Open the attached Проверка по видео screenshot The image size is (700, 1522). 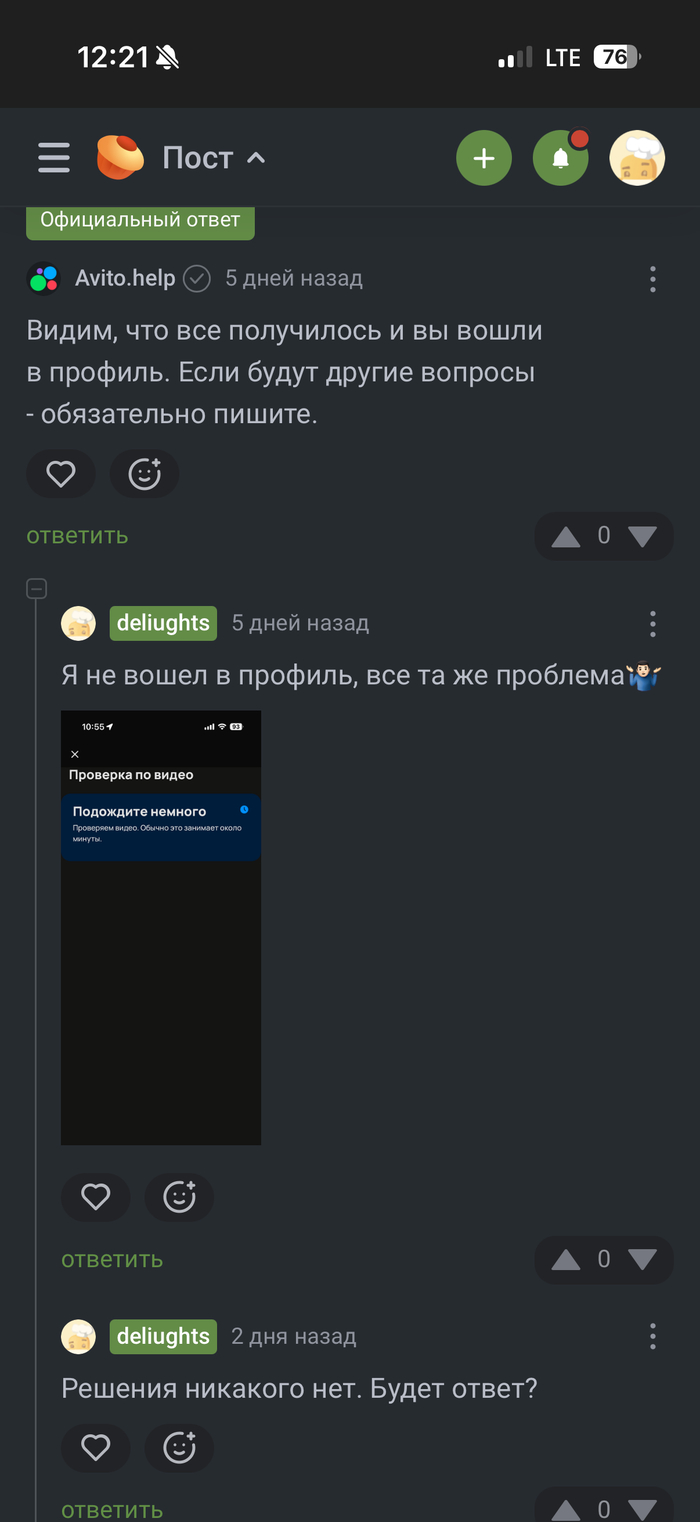161,928
